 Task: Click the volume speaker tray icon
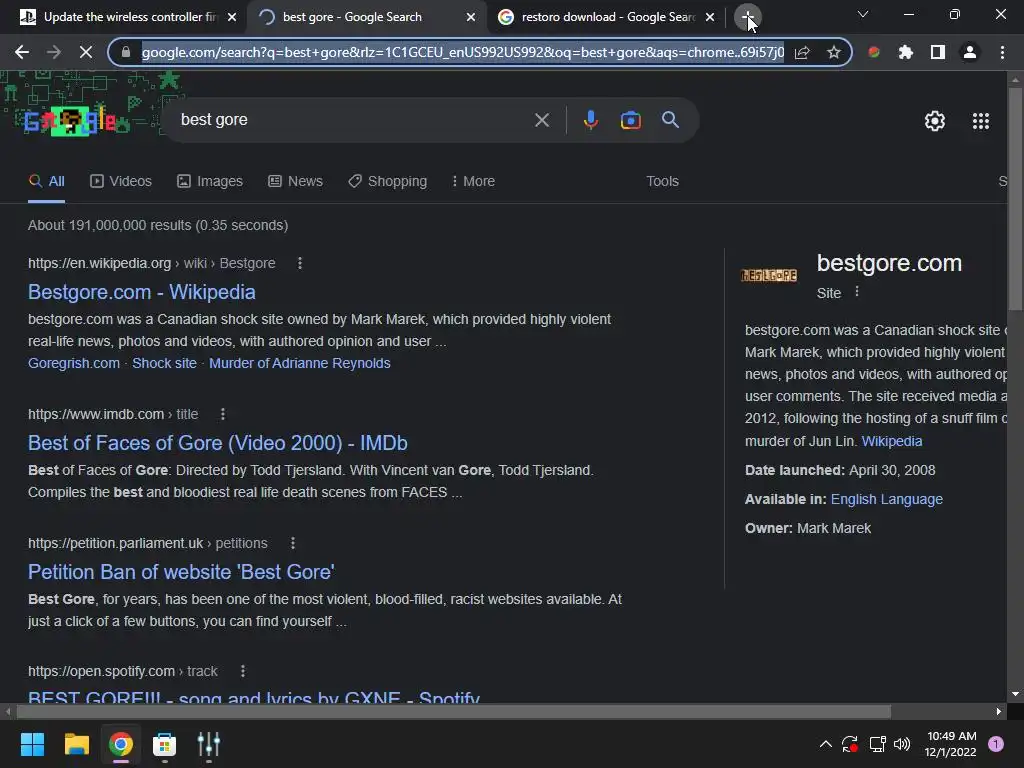click(x=902, y=744)
